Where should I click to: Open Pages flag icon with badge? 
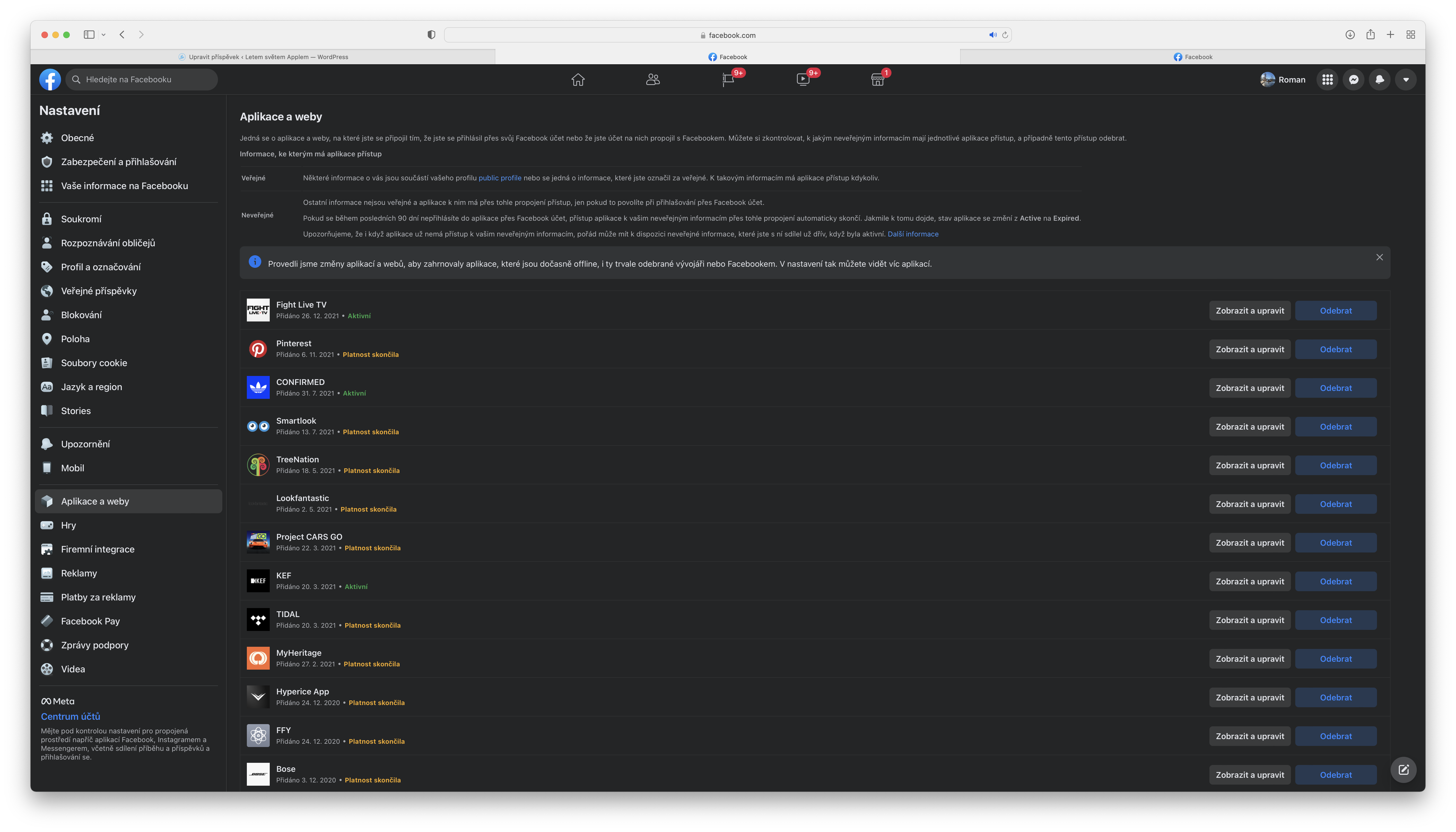coord(727,80)
